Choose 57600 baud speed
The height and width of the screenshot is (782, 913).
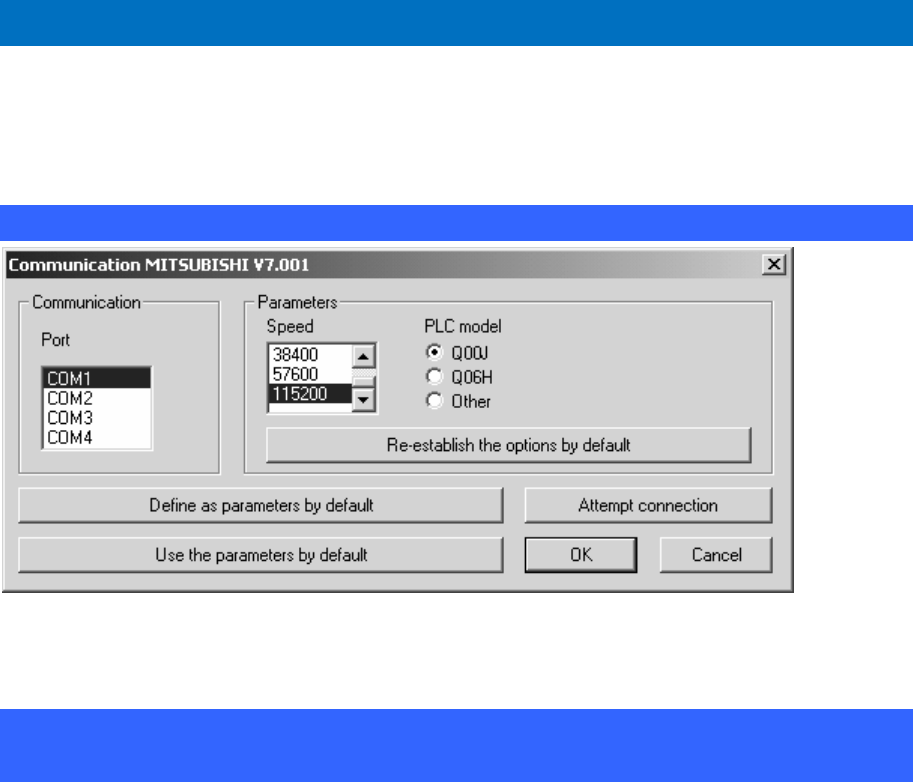pyautogui.click(x=310, y=374)
